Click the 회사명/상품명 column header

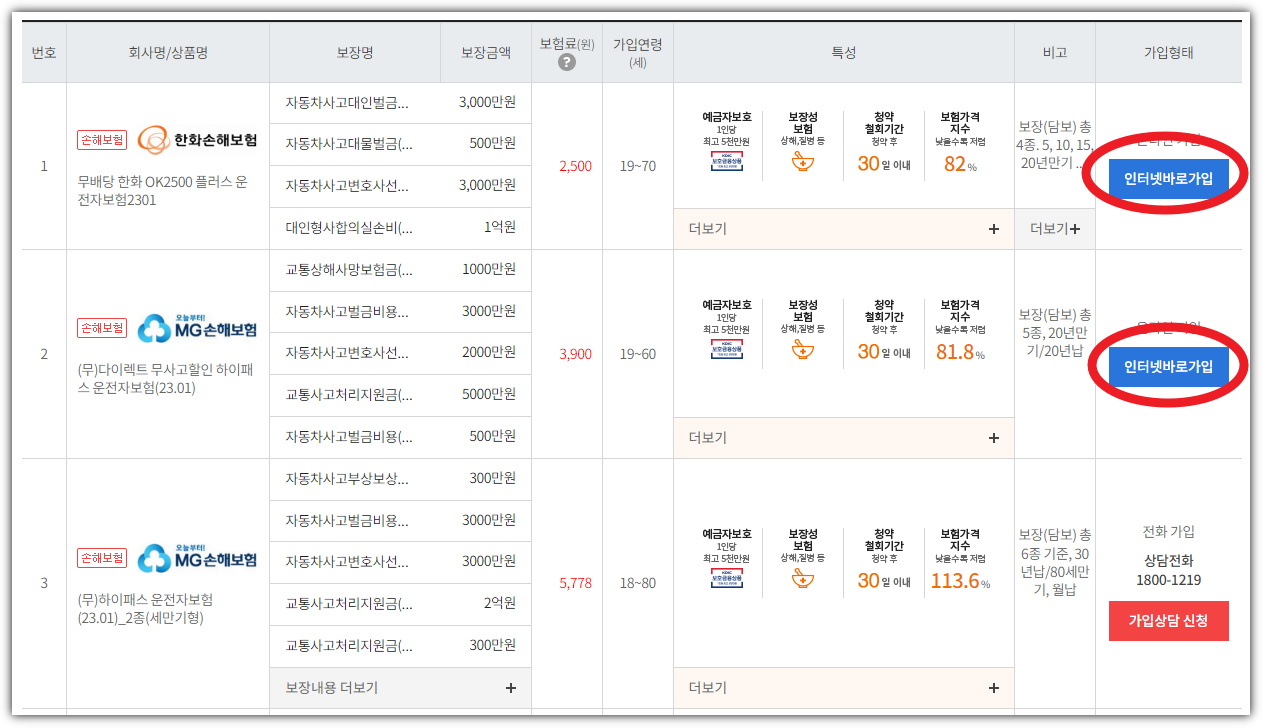coord(167,52)
